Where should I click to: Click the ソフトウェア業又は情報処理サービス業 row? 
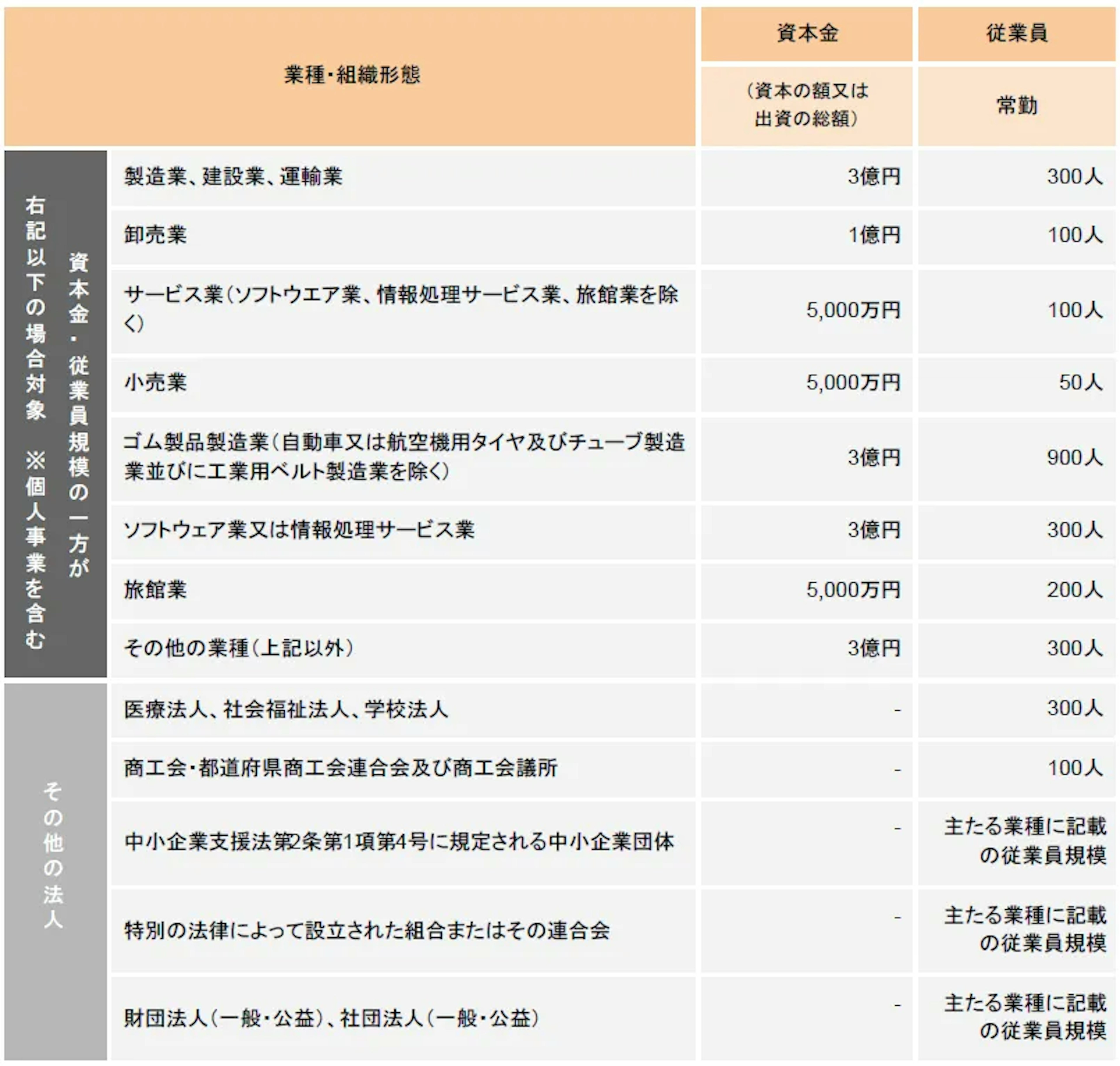click(299, 530)
